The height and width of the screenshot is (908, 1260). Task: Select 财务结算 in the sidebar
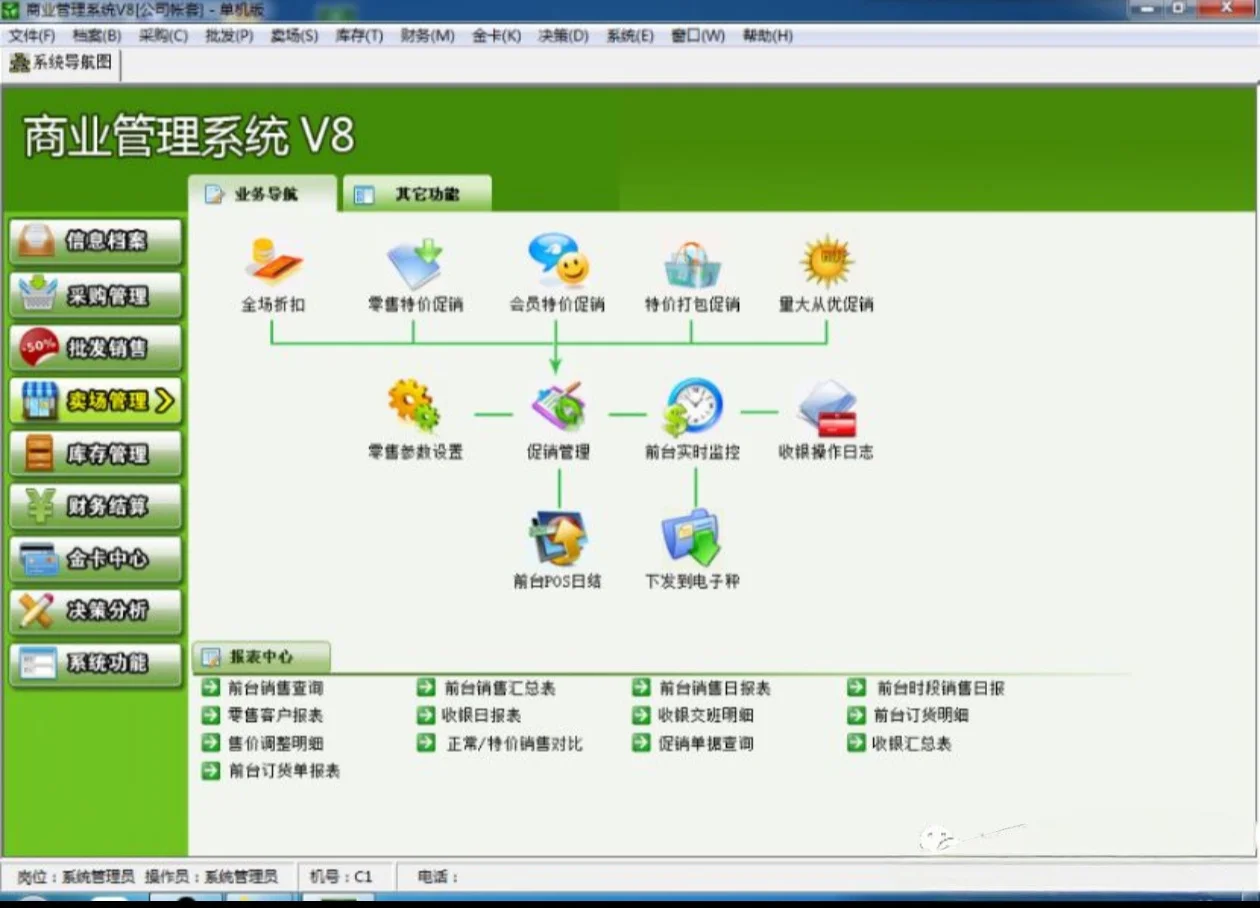point(96,507)
